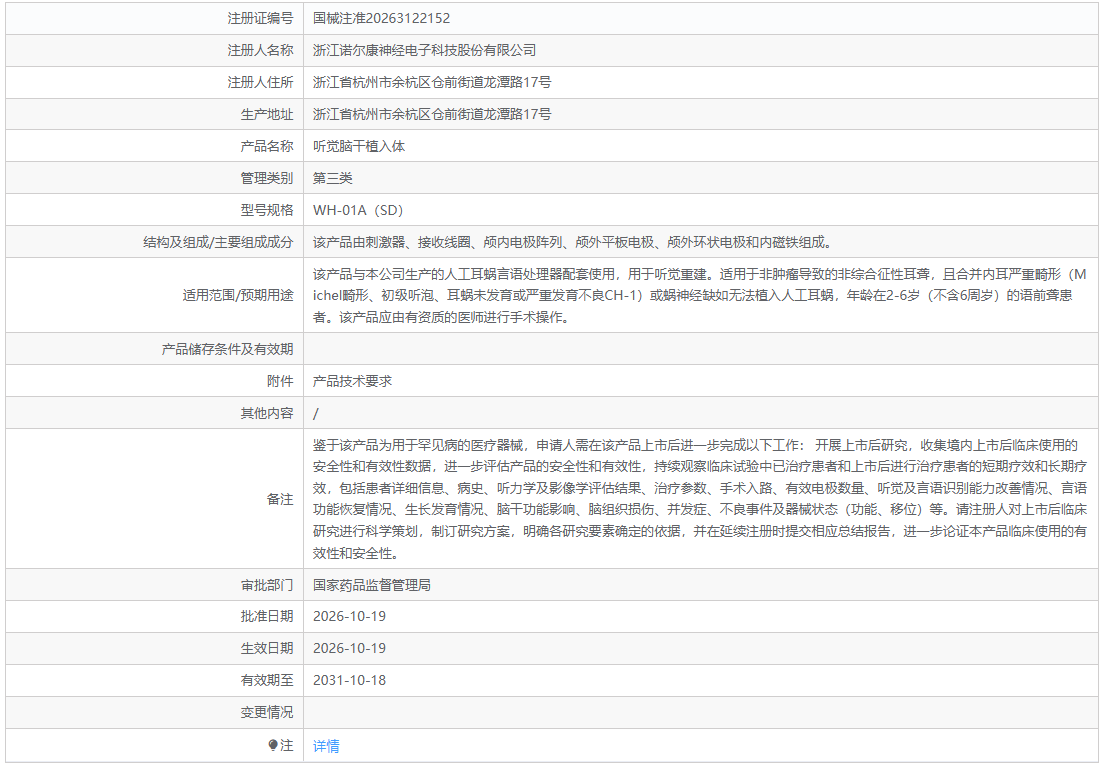Image resolution: width=1105 pixels, height=765 pixels.
Task: Click the 型号规格 label
Action: coord(266,210)
